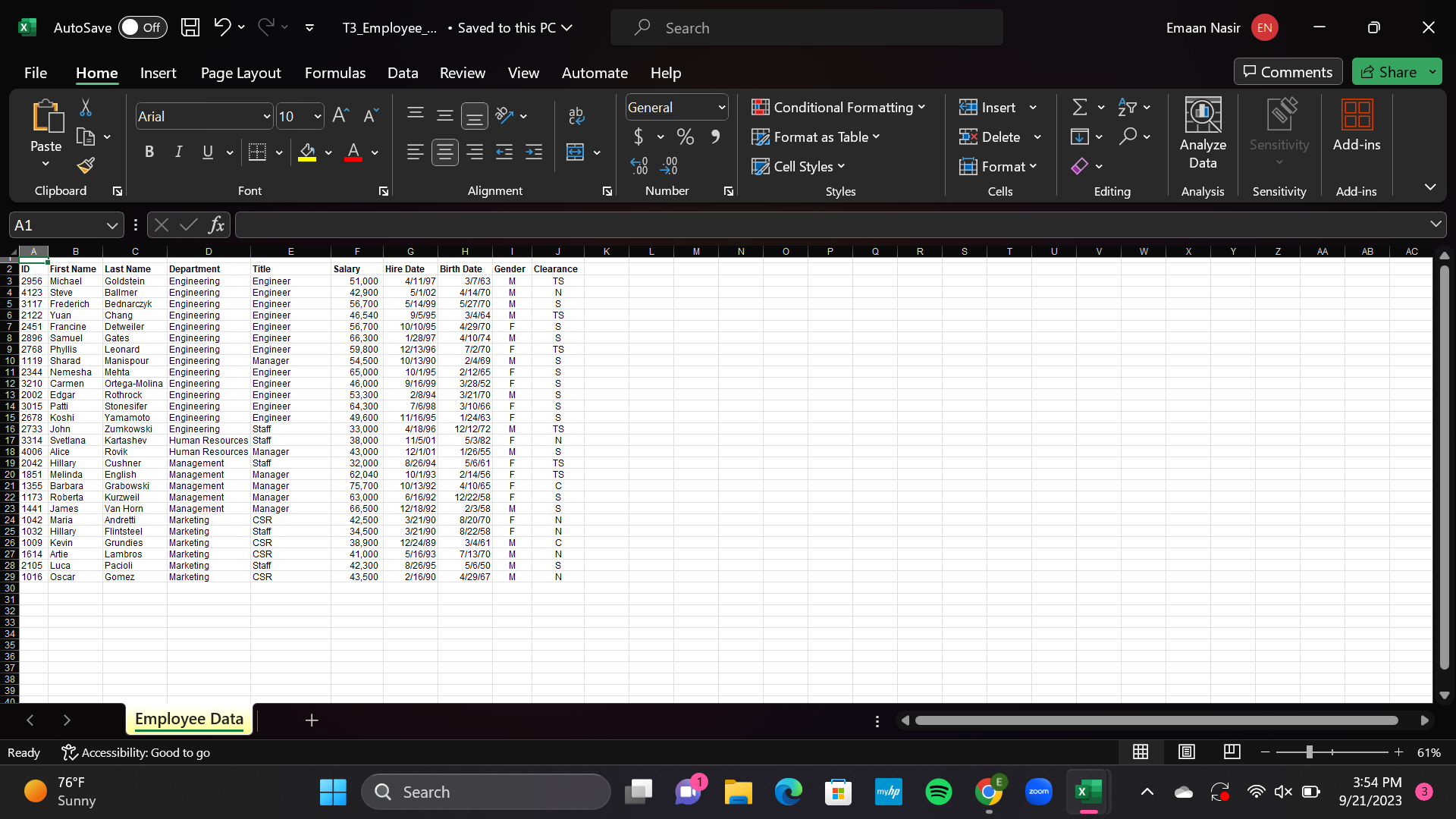The width and height of the screenshot is (1456, 819).
Task: Click the Format Painter icon
Action: click(x=86, y=165)
